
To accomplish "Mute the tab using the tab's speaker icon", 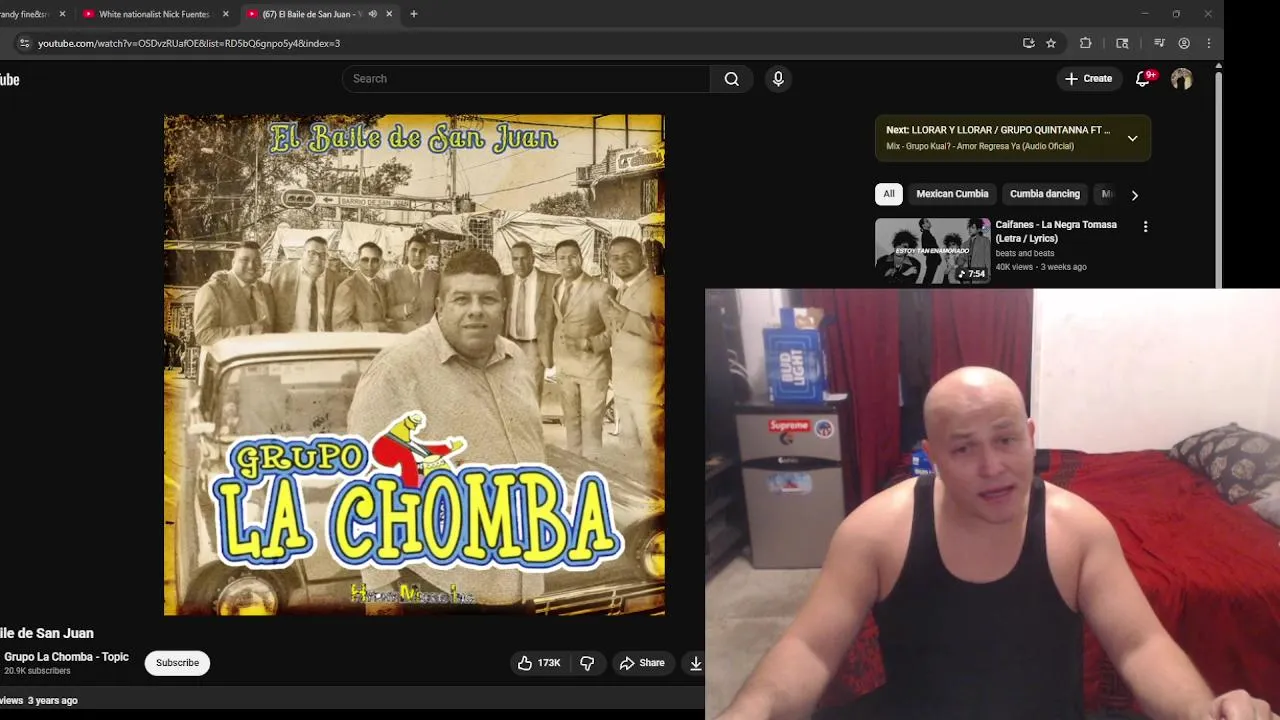I will tap(372, 14).
